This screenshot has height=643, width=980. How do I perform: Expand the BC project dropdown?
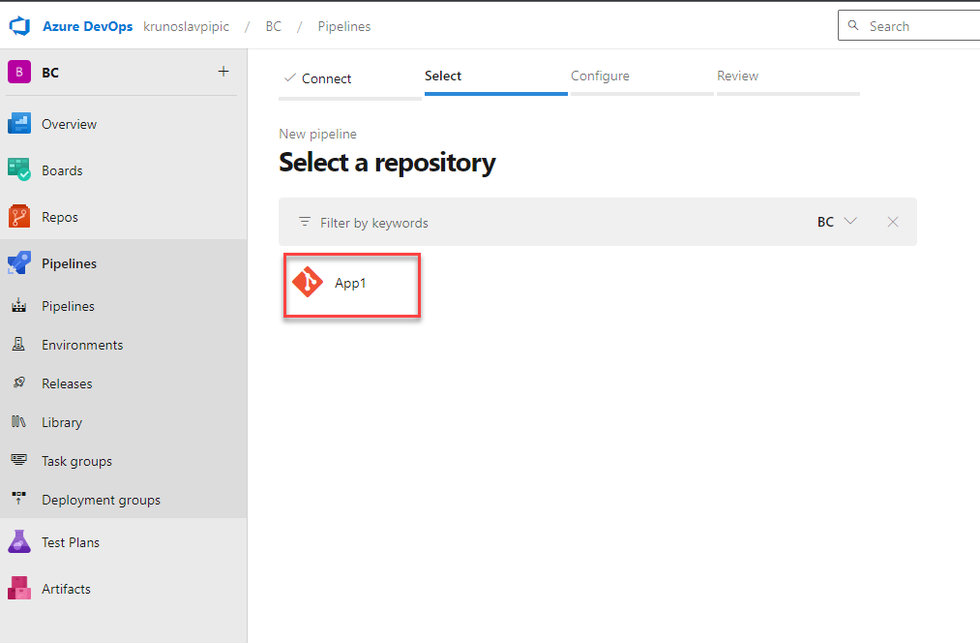coord(837,222)
